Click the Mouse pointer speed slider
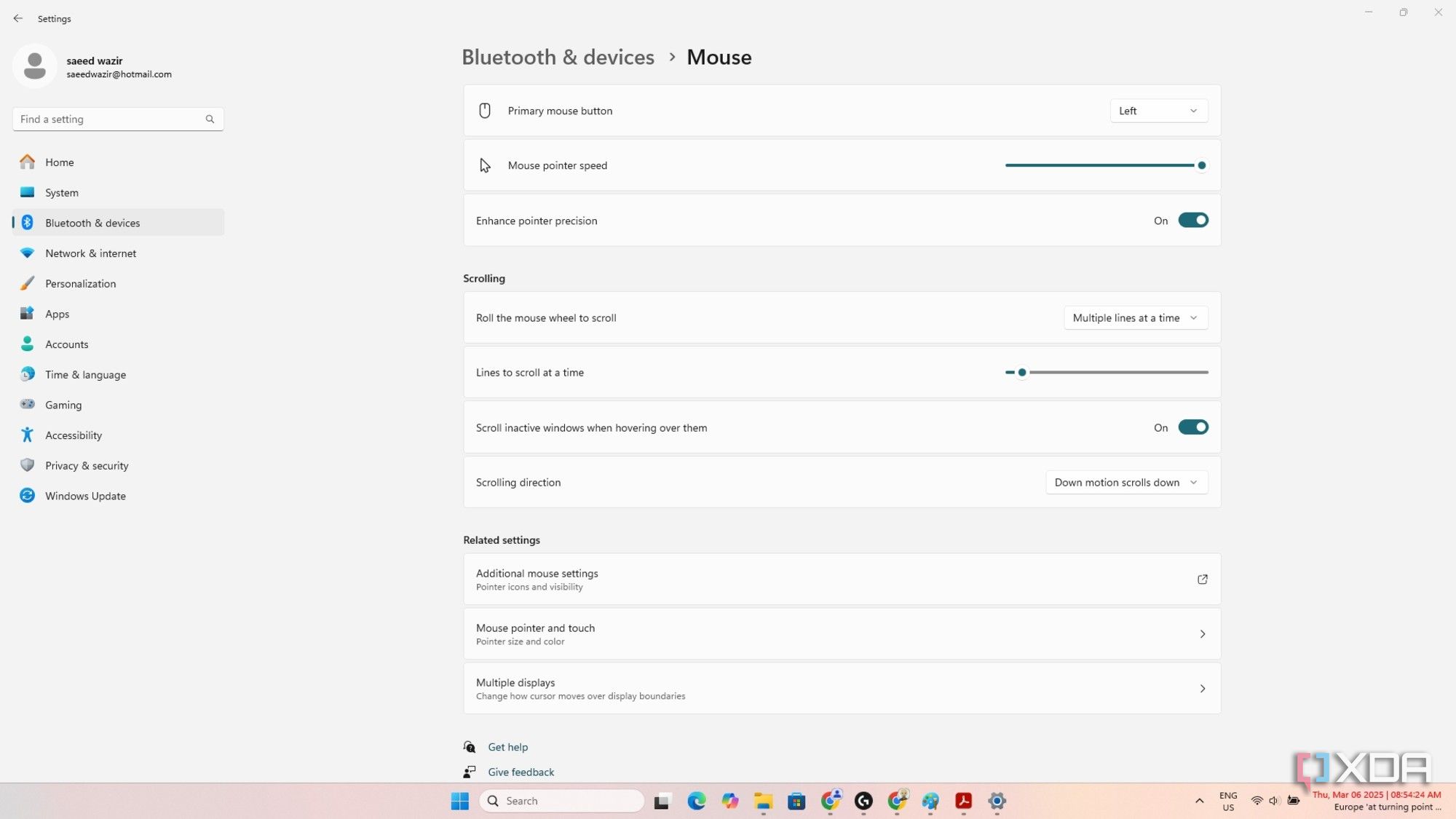Image resolution: width=1456 pixels, height=819 pixels. [x=1105, y=165]
